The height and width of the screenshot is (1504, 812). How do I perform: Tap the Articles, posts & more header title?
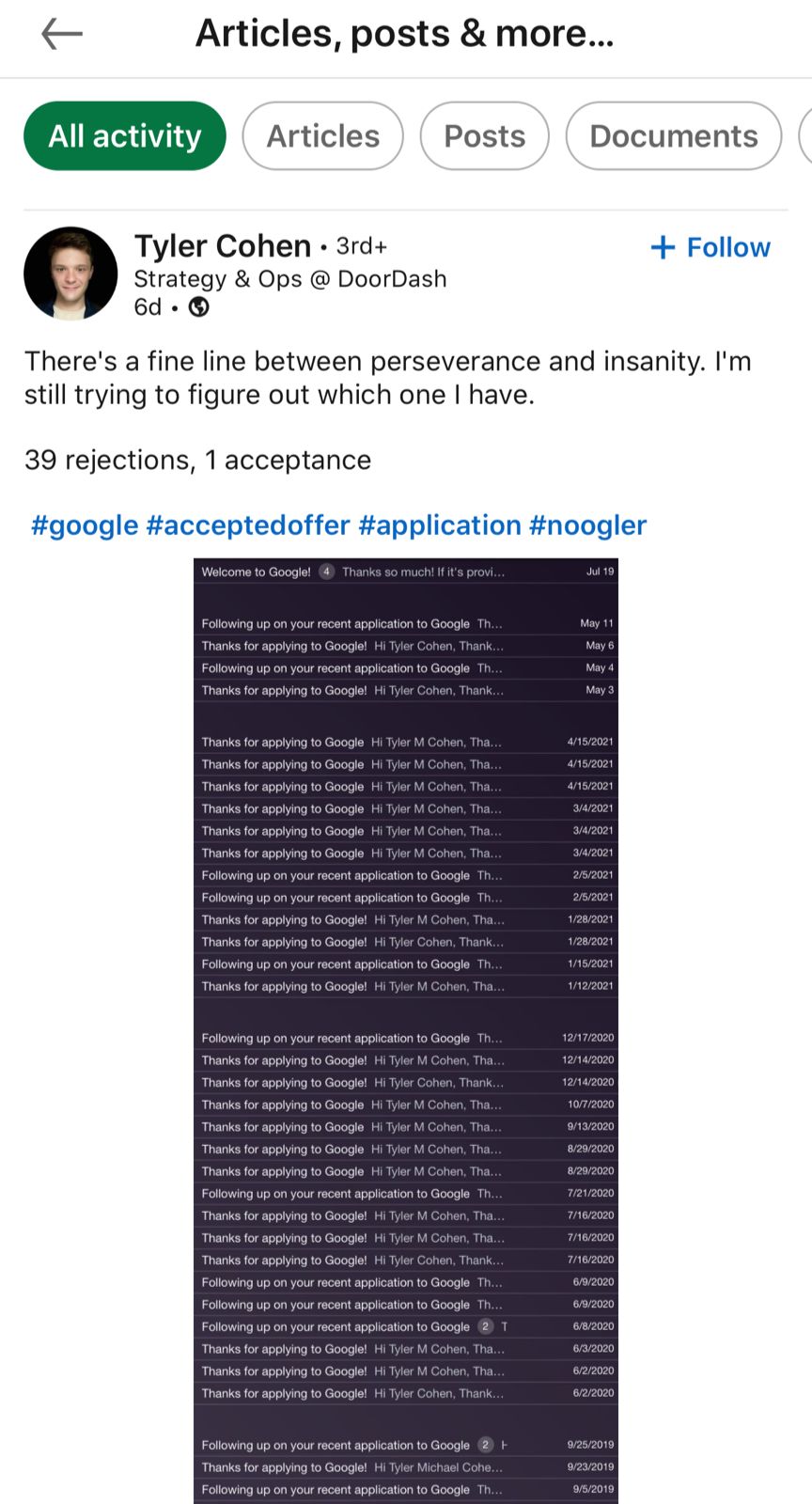click(x=405, y=34)
